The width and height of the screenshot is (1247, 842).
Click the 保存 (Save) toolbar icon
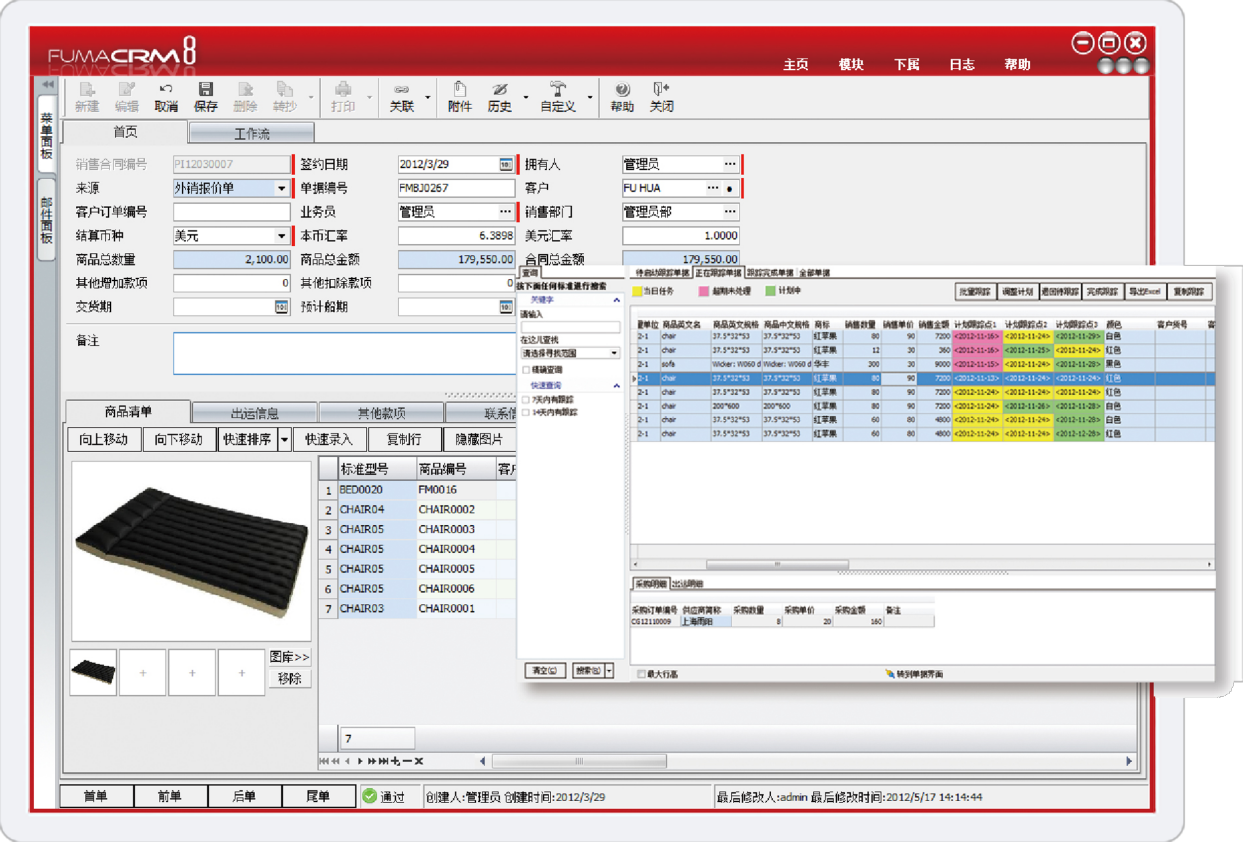(205, 90)
